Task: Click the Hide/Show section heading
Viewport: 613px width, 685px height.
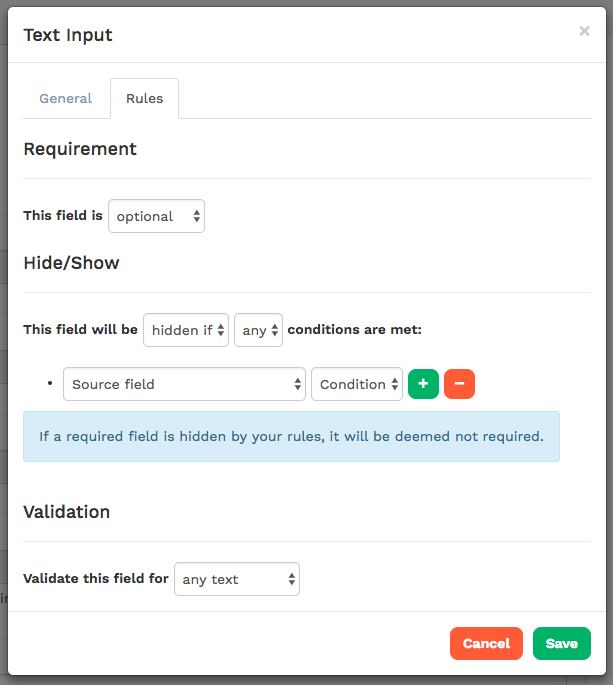Action: (x=71, y=263)
